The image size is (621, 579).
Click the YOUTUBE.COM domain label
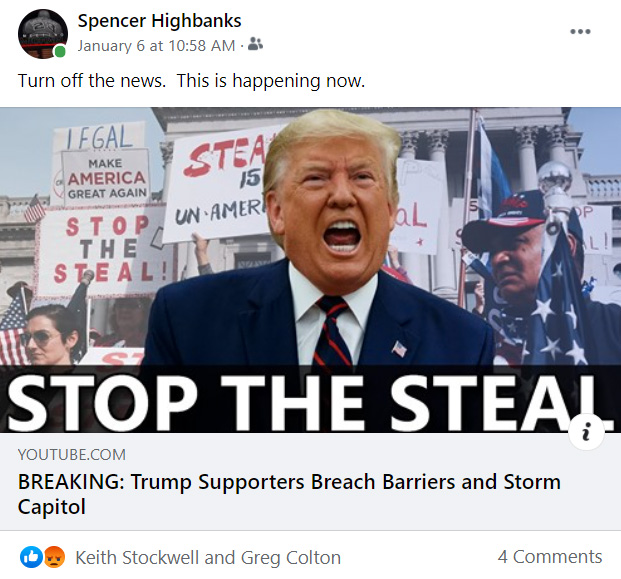click(x=72, y=454)
